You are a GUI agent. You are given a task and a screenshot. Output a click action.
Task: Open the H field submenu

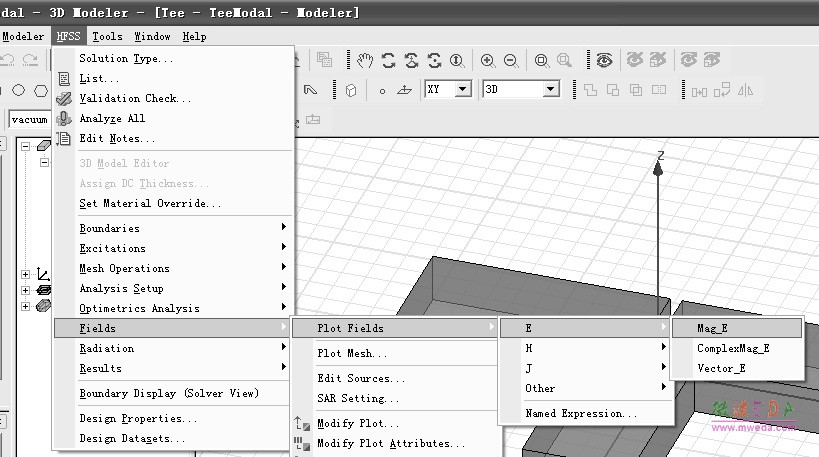point(584,348)
